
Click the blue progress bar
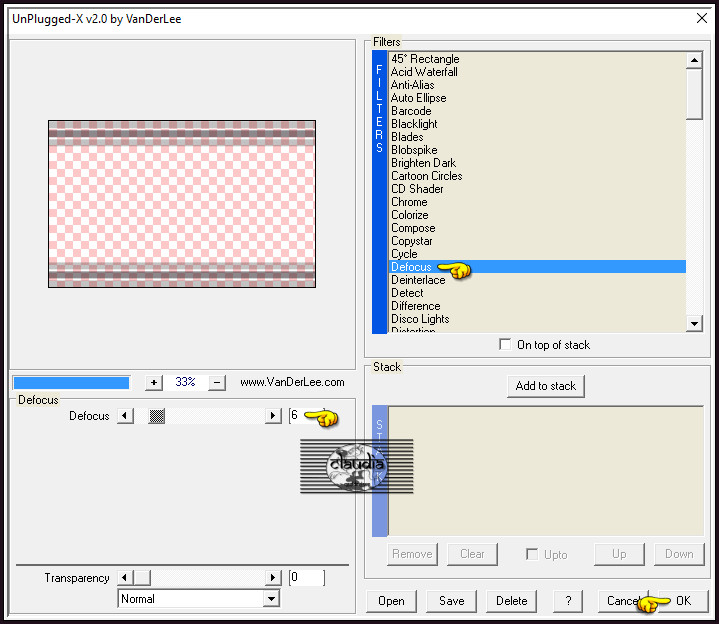[71, 382]
